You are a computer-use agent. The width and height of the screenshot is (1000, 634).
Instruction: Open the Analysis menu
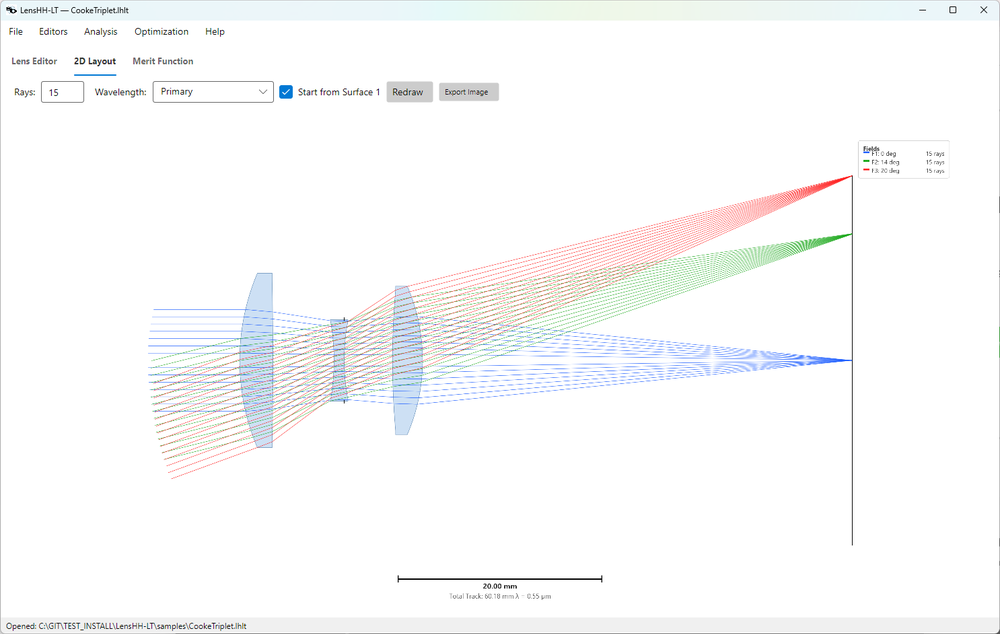click(x=100, y=31)
